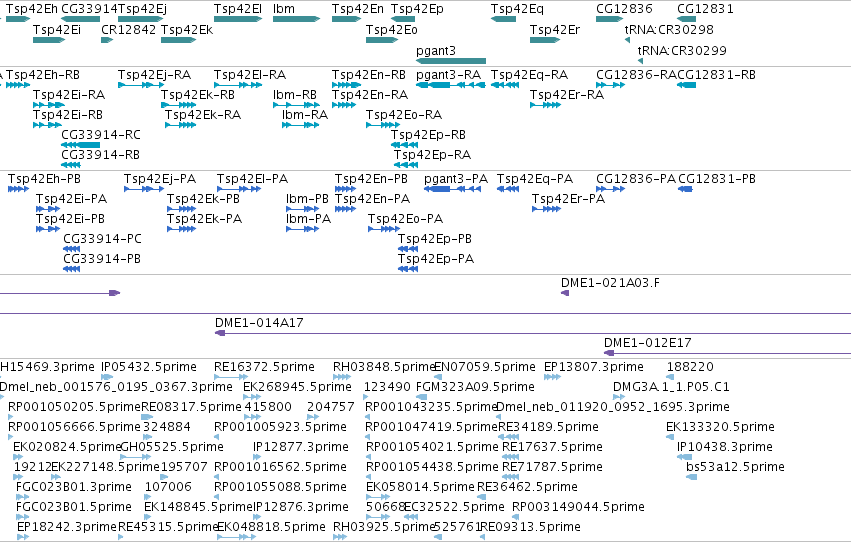Click the Tsp42Ep-RB transcript
This screenshot has width=851, height=542.
[404, 145]
